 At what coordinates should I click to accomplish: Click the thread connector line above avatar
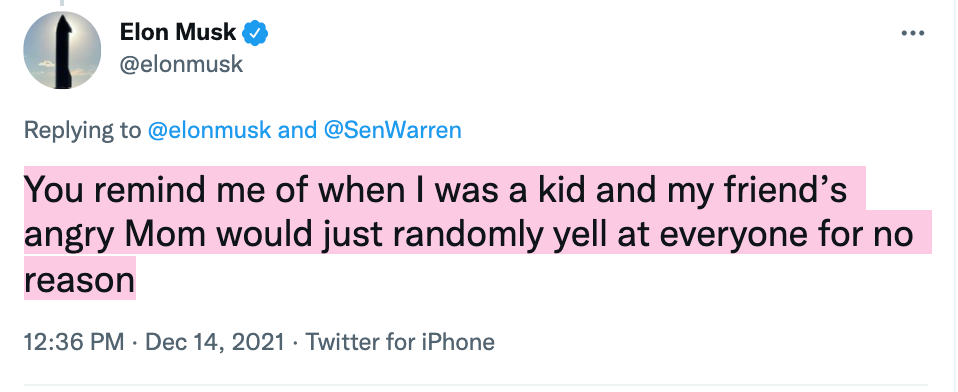[62, 3]
